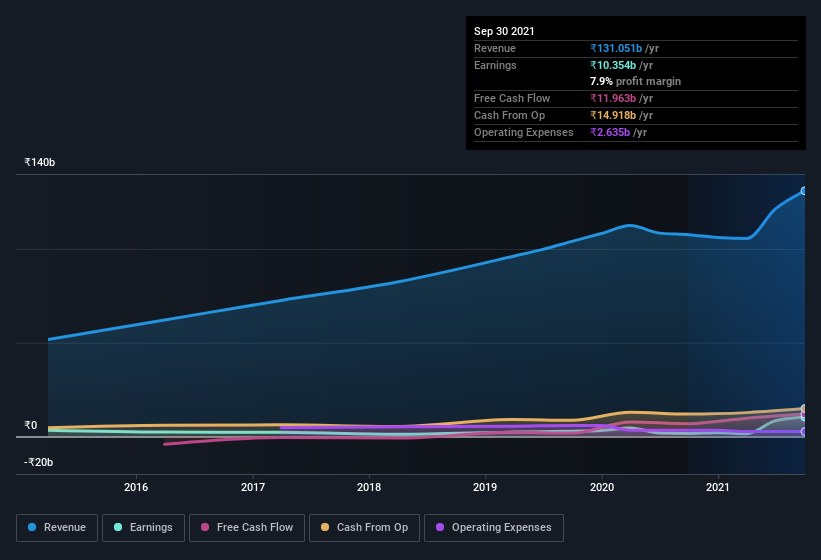The width and height of the screenshot is (821, 560).
Task: Click the ₹0 y-axis label
Action: (31, 425)
